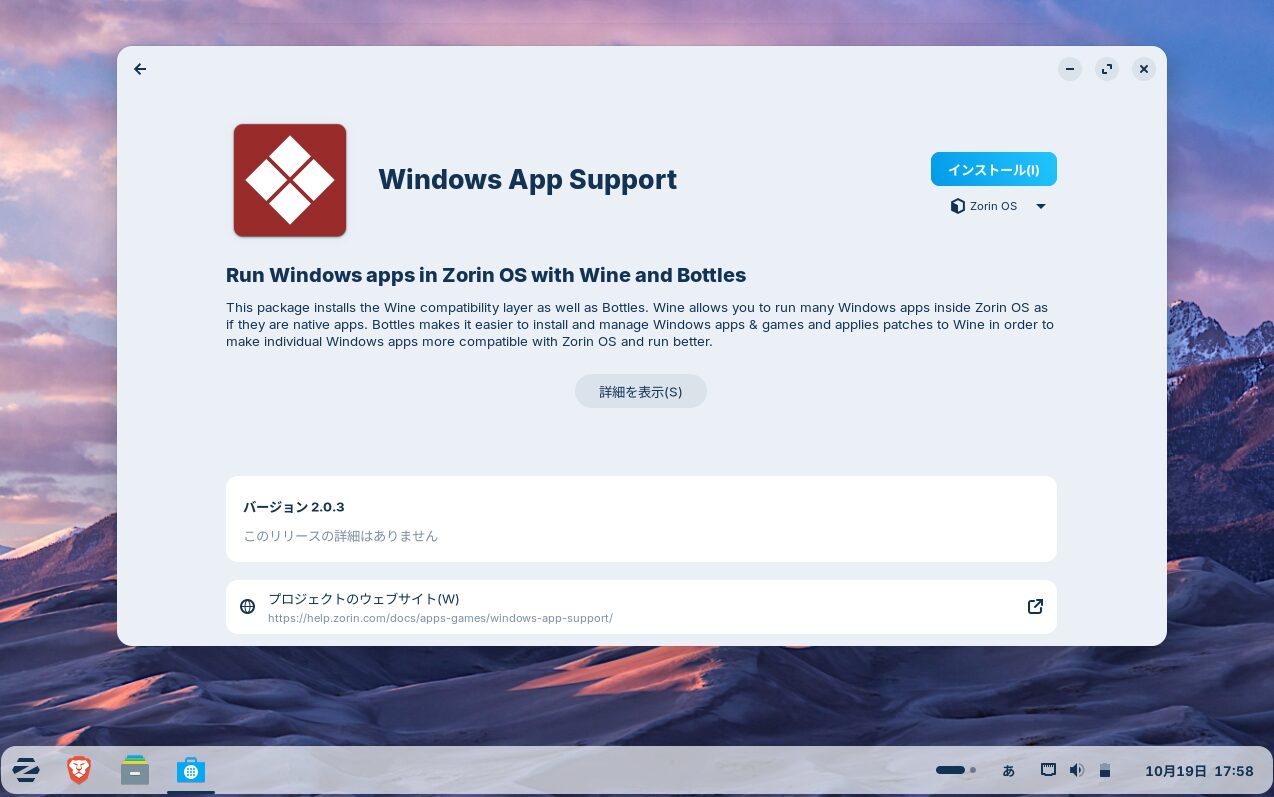
Task: Click the red Windows App Support logo
Action: [290, 180]
